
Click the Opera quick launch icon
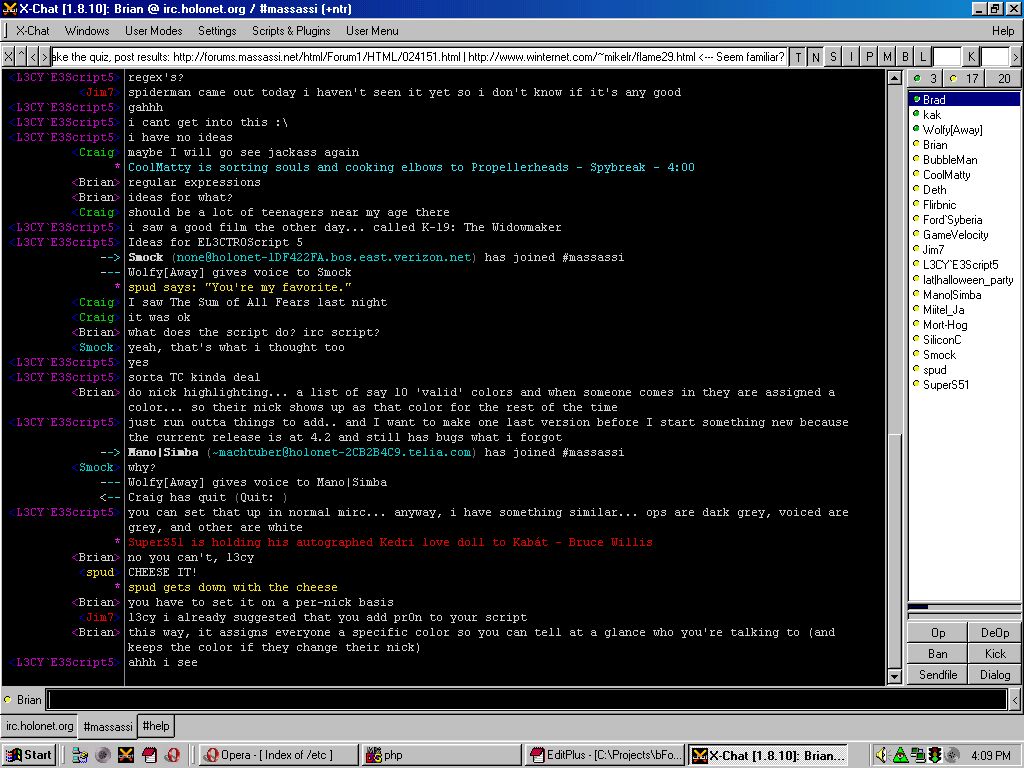click(172, 755)
